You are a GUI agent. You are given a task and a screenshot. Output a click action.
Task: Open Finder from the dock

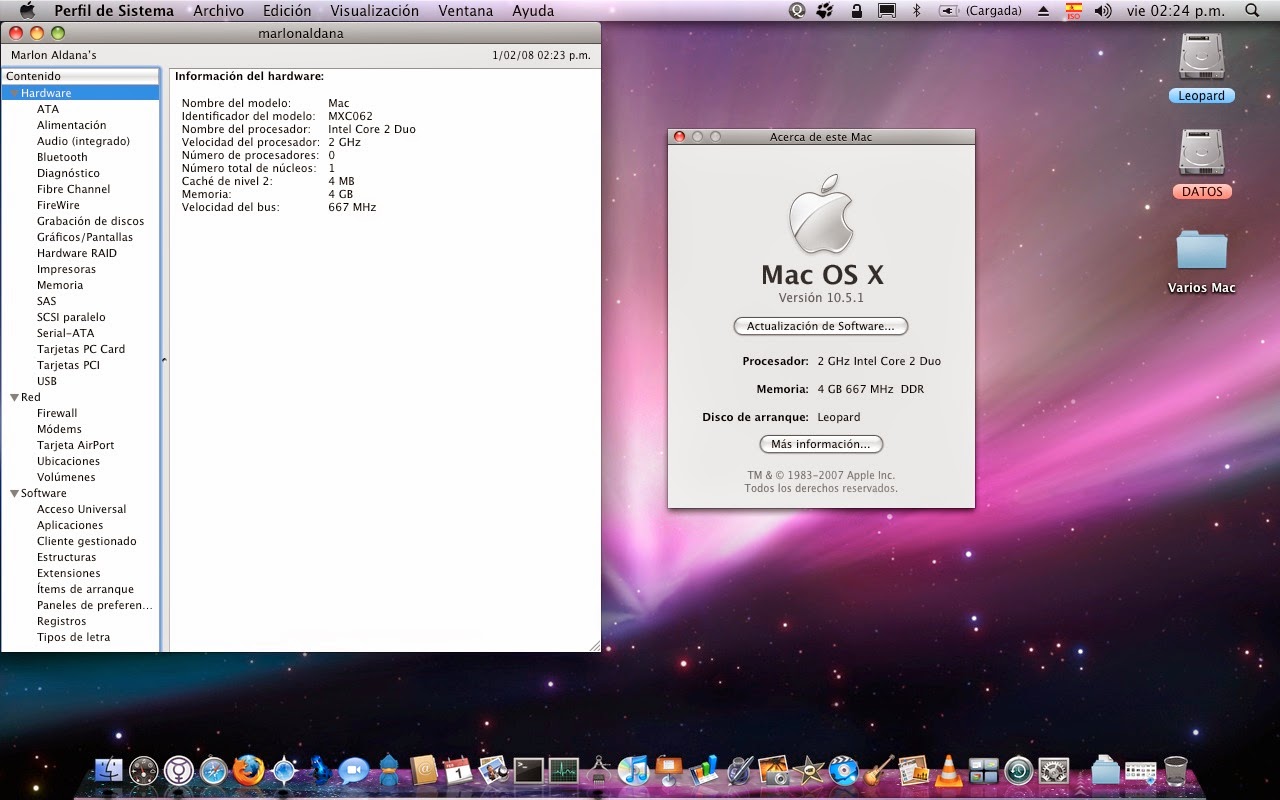click(109, 770)
